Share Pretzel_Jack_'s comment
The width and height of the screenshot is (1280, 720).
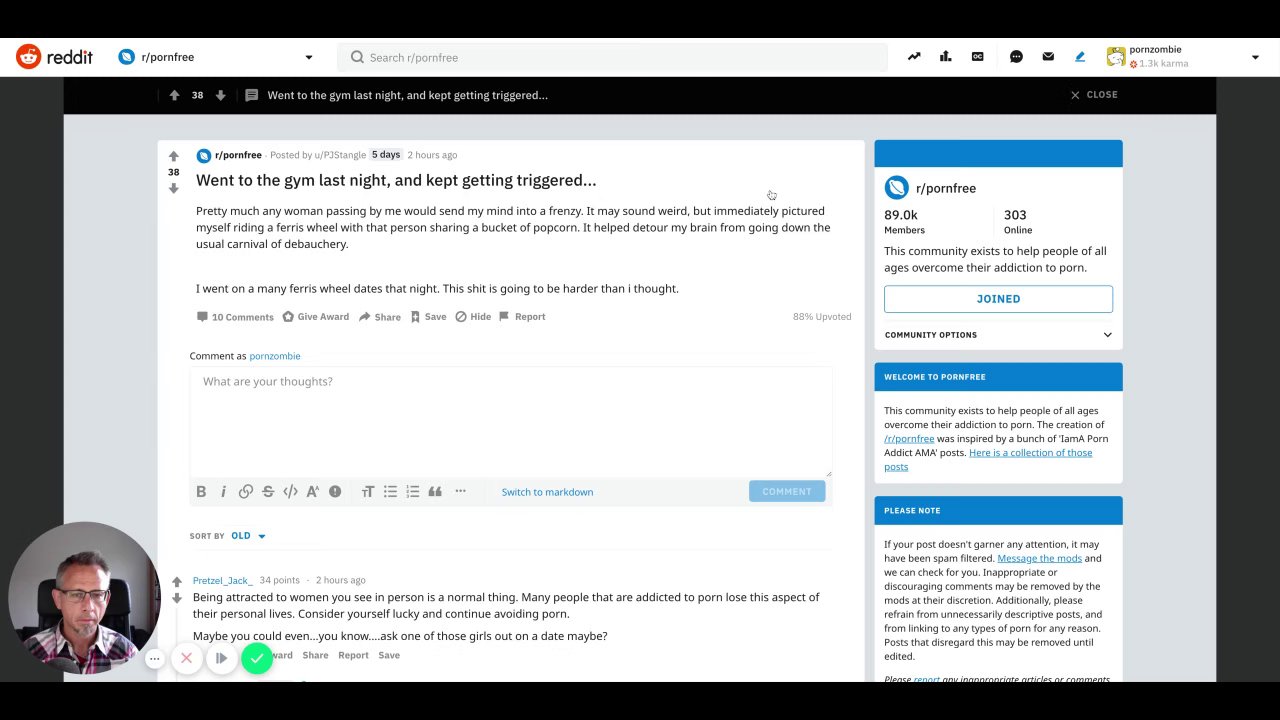coord(315,655)
